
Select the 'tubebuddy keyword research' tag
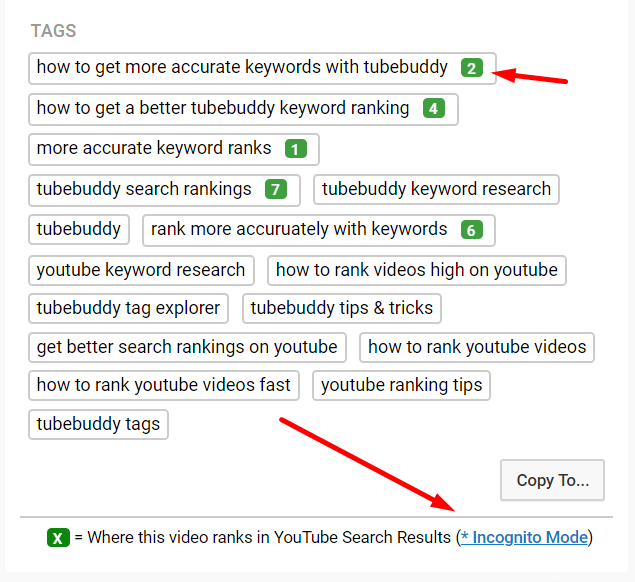click(436, 189)
